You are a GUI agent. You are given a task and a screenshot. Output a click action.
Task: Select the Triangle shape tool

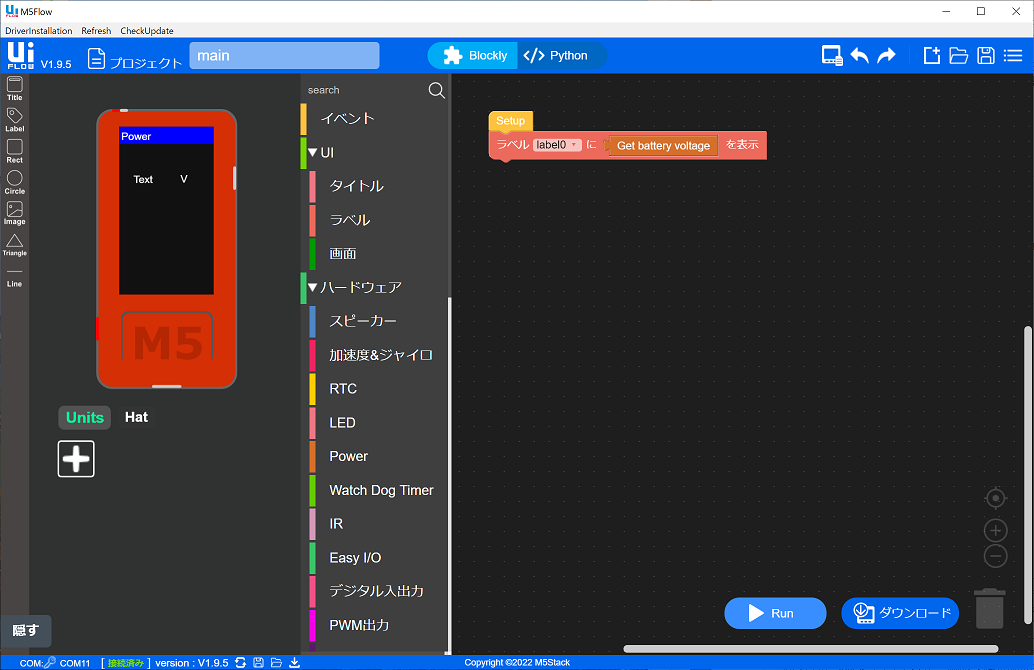(15, 245)
